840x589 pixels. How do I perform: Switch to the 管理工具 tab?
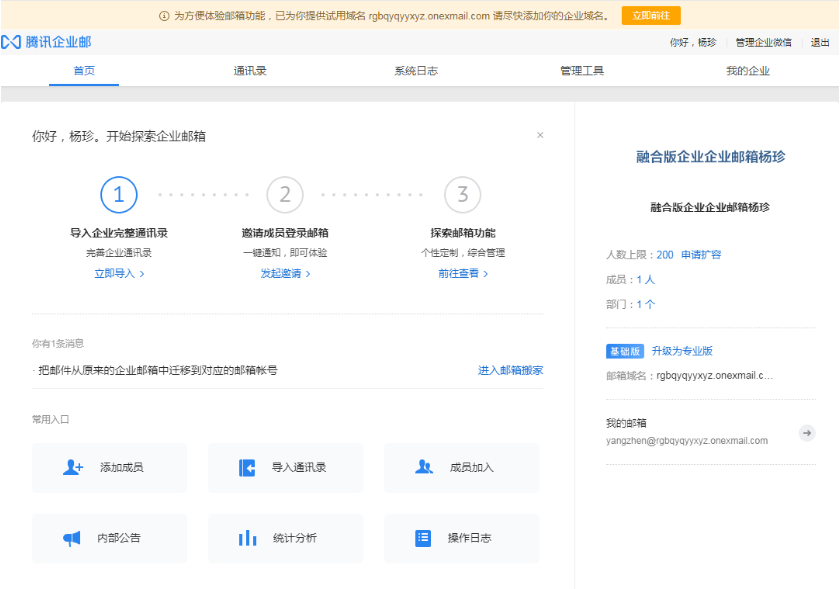[x=581, y=70]
